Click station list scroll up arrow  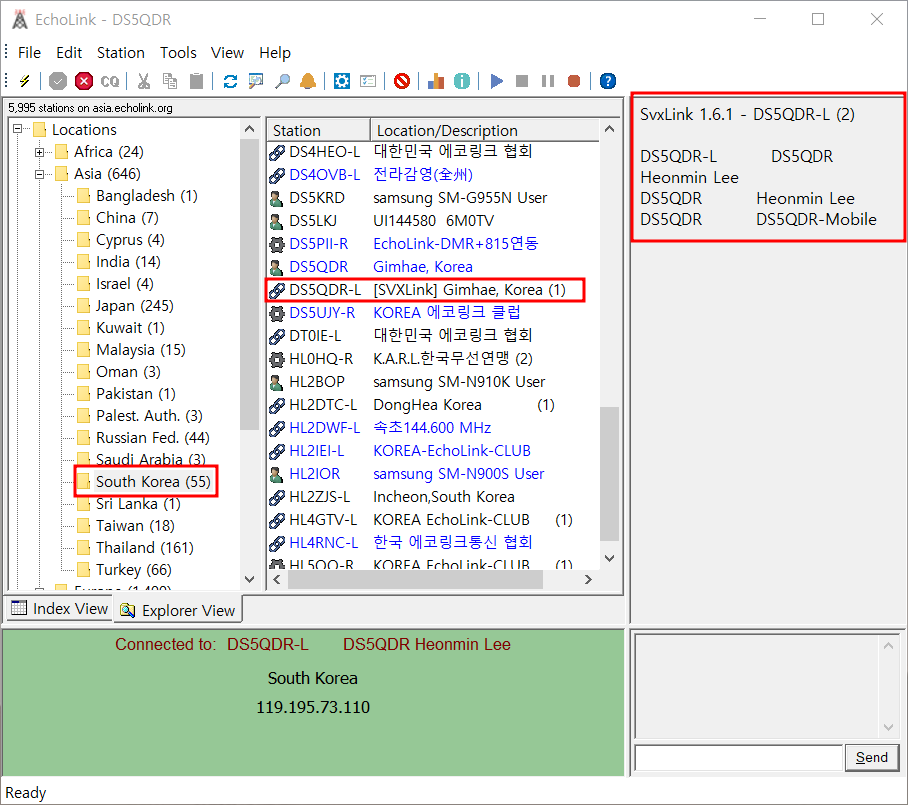click(x=609, y=129)
